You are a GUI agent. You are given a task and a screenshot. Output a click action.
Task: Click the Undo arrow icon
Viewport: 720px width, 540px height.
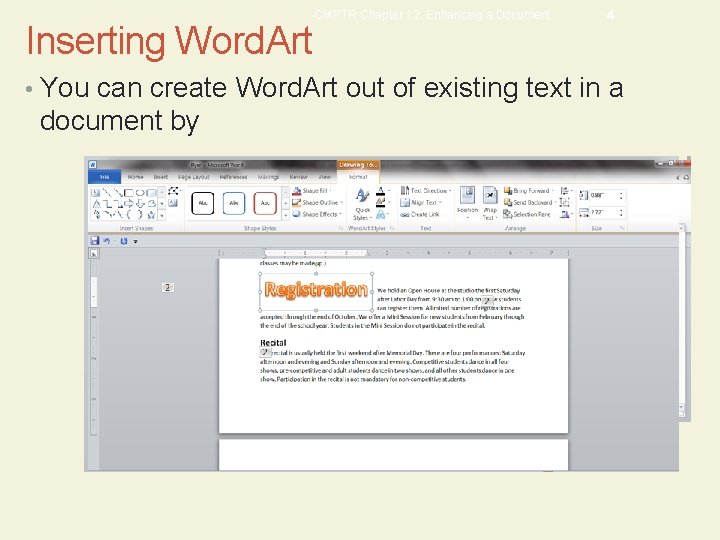coord(107,241)
